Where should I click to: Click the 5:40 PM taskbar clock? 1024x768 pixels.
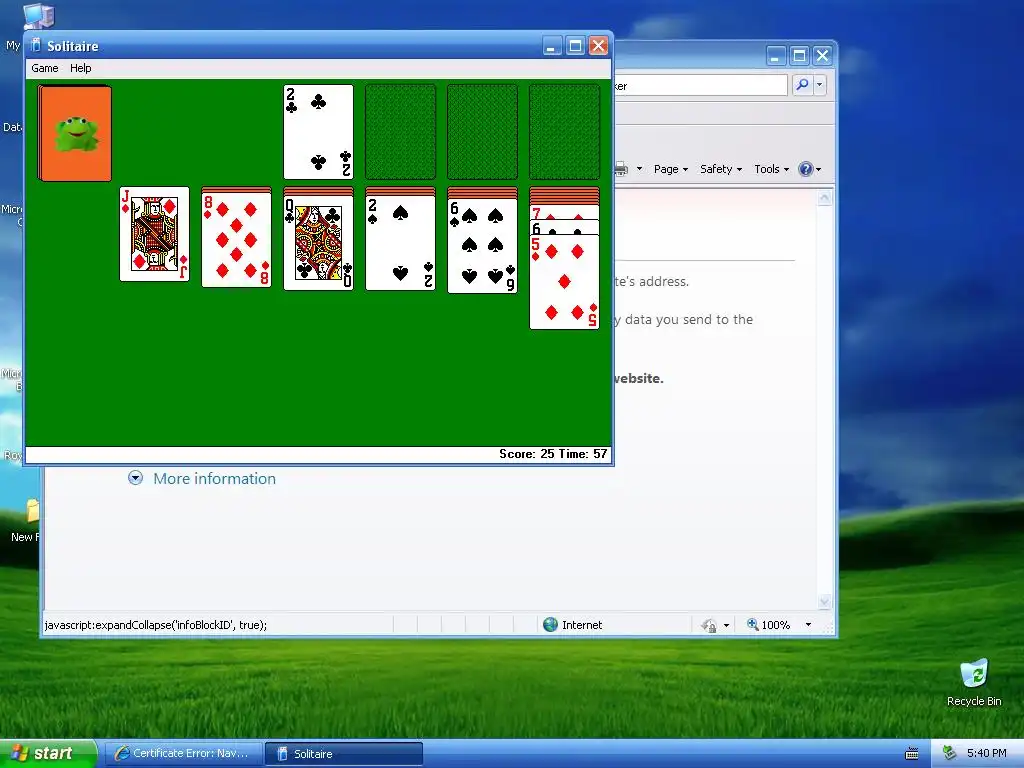point(986,754)
